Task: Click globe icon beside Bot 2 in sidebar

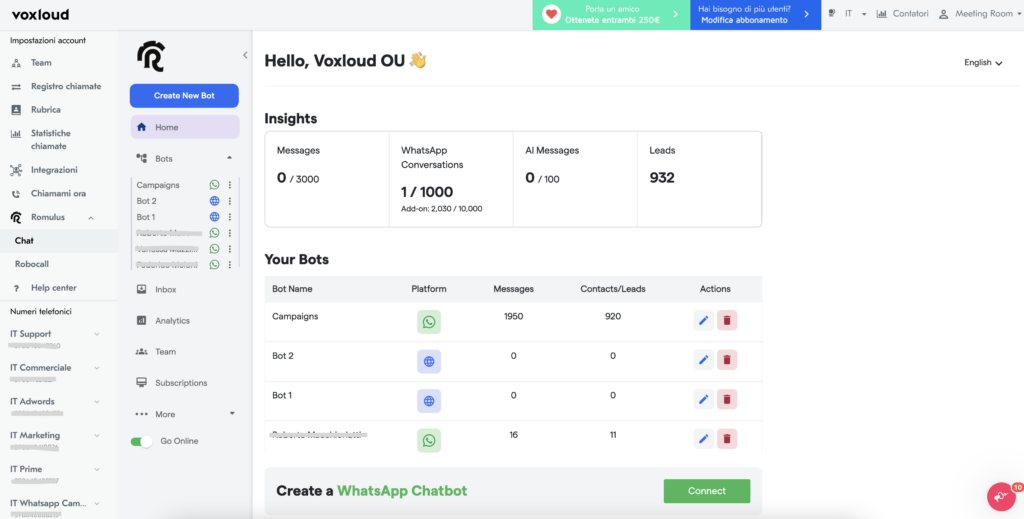Action: (214, 201)
